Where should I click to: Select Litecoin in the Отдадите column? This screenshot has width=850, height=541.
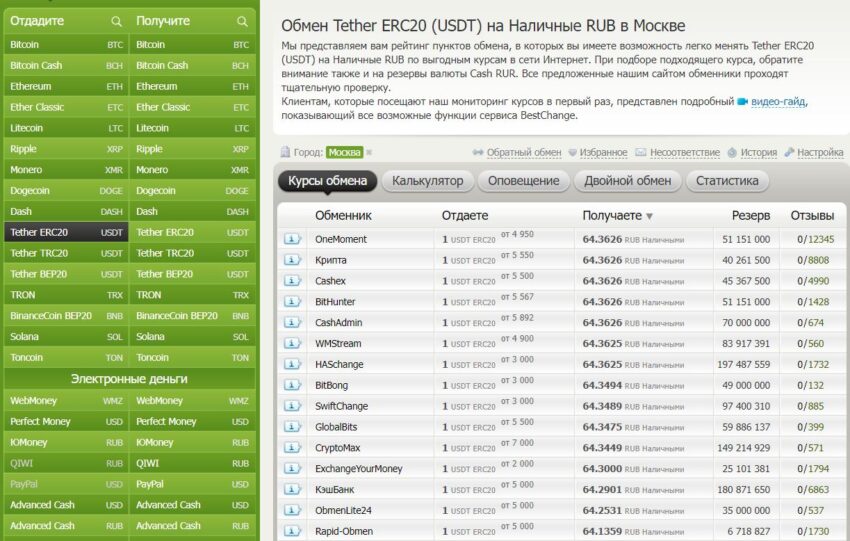tap(66, 128)
